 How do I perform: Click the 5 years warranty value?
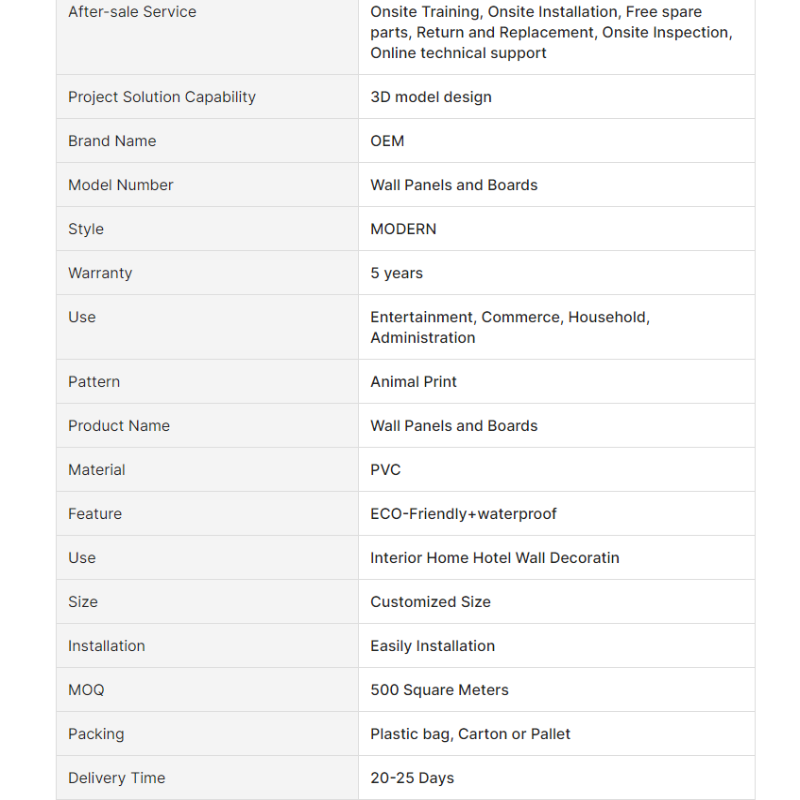[396, 273]
